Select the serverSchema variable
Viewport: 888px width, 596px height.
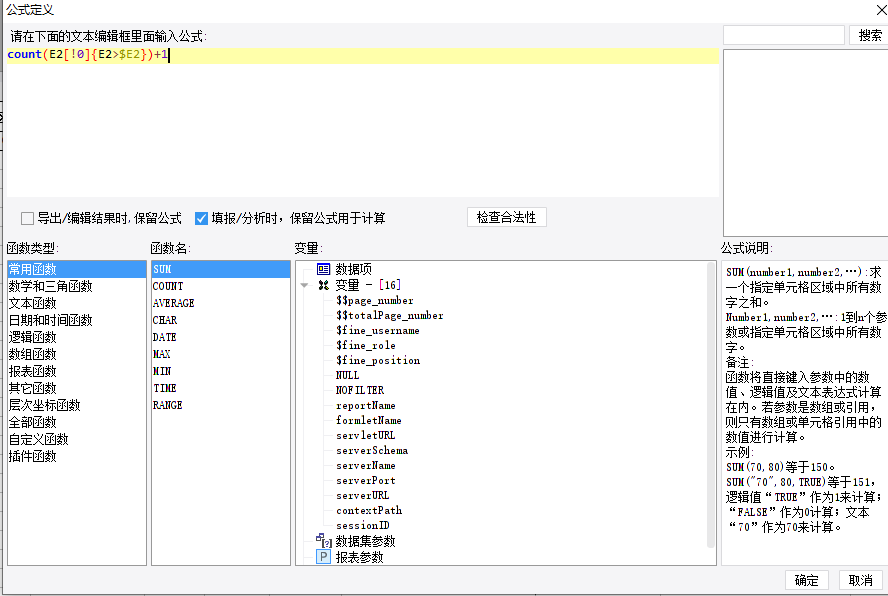(372, 450)
